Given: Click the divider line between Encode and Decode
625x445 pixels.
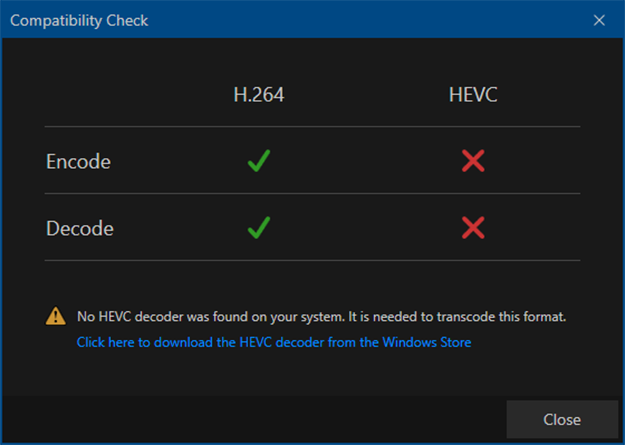Looking at the screenshot, I should point(312,194).
